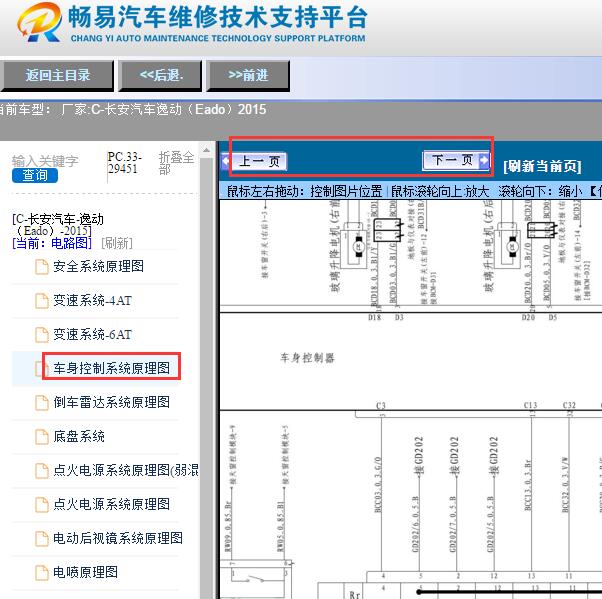Click the right arrow icon on 下一页
Screen dimensions: 602x599
click(x=485, y=160)
